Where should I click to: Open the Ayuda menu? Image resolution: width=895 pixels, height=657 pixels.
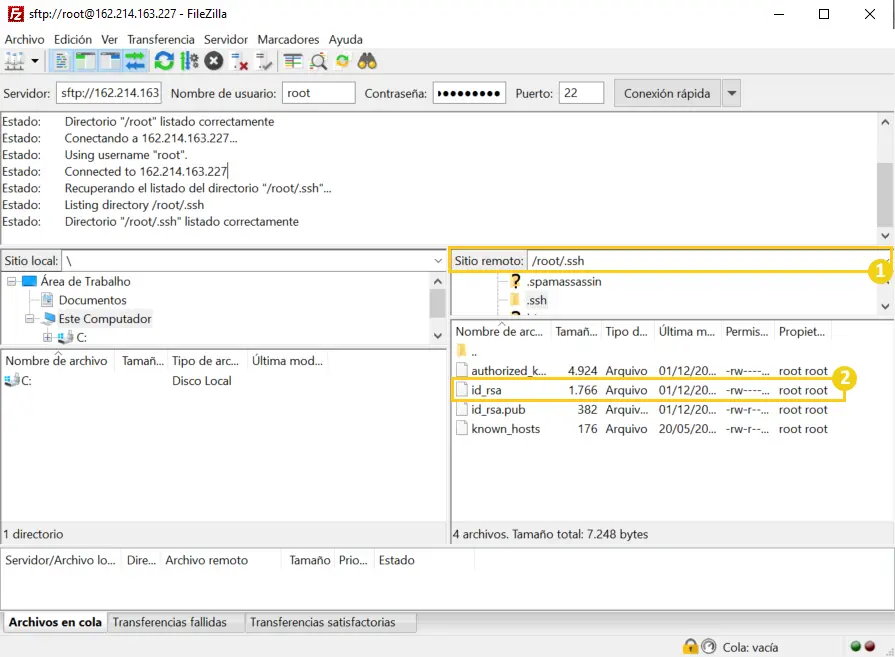pos(345,39)
